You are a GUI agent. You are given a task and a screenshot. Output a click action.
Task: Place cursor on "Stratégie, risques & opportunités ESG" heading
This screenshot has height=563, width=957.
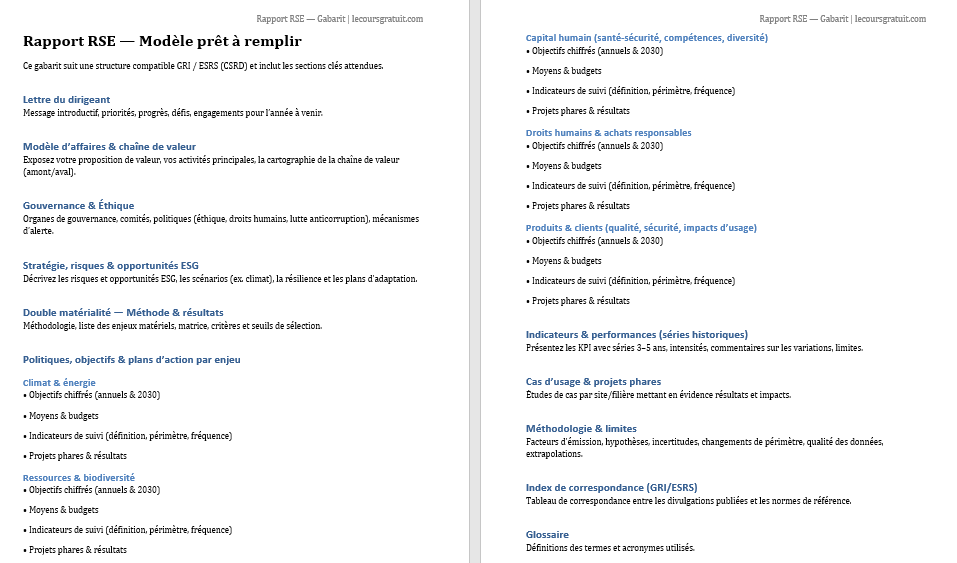[110, 265]
